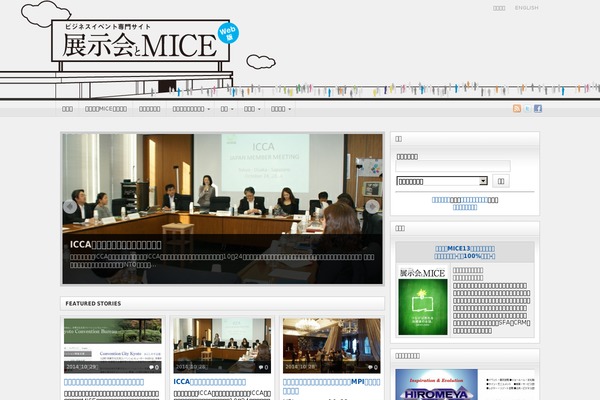Expand the seventh navigation menu dropdown

[x=280, y=109]
